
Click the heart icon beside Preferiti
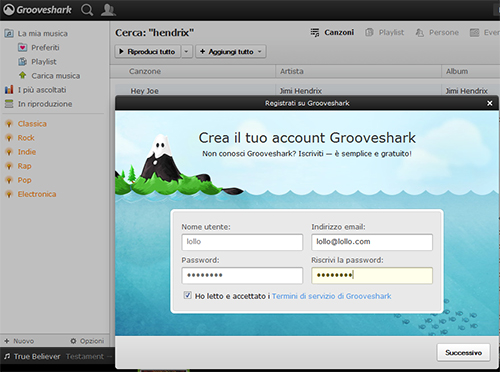pyautogui.click(x=22, y=48)
